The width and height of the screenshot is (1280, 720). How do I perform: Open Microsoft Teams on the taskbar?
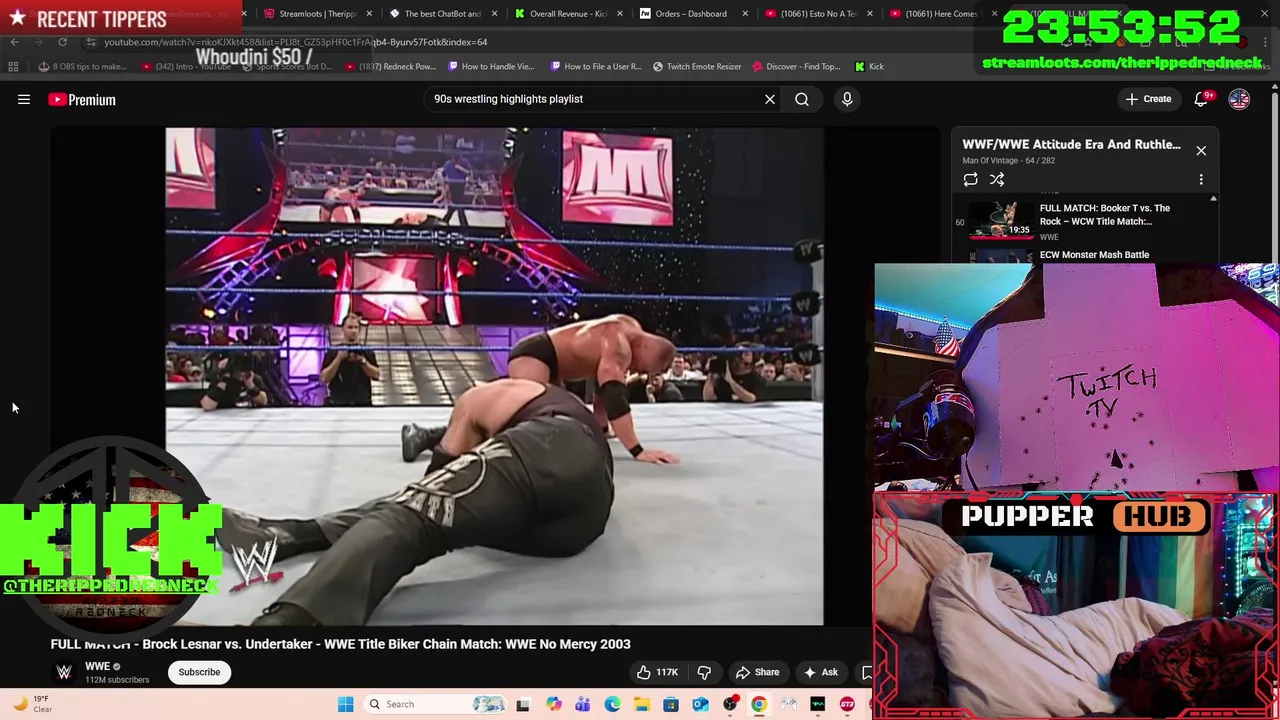click(x=582, y=704)
